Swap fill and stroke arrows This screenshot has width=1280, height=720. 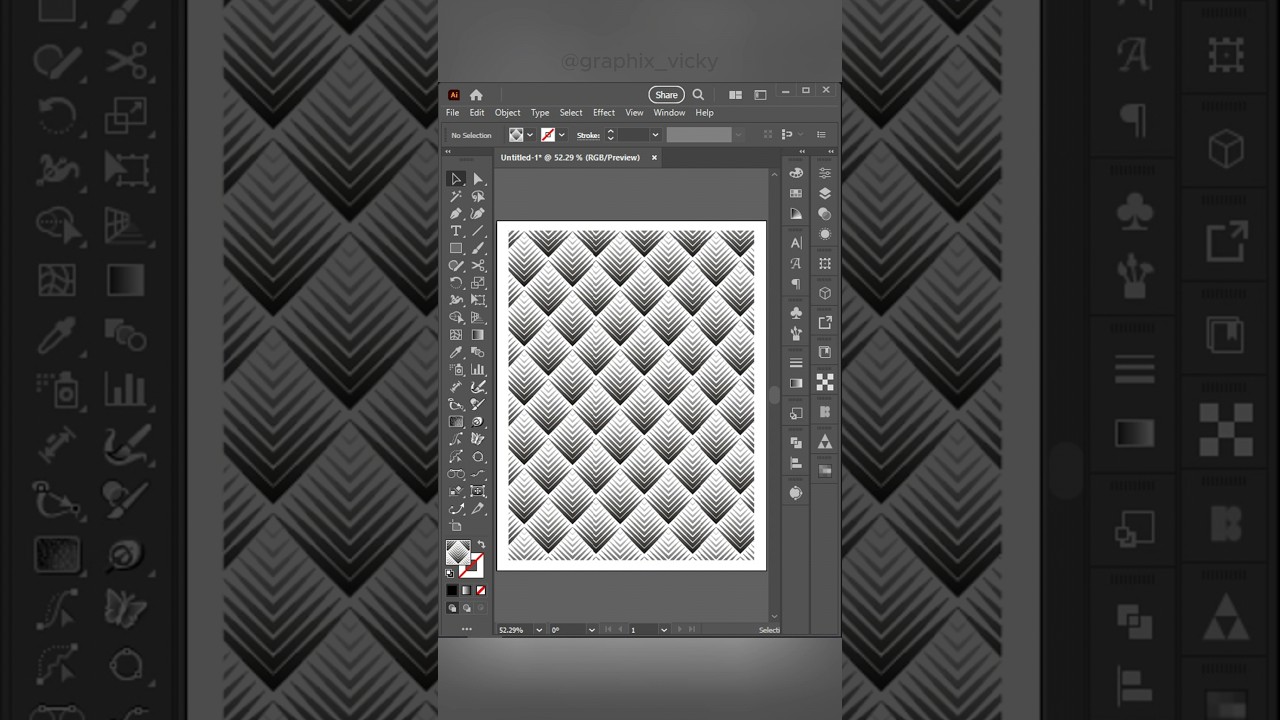coord(480,545)
